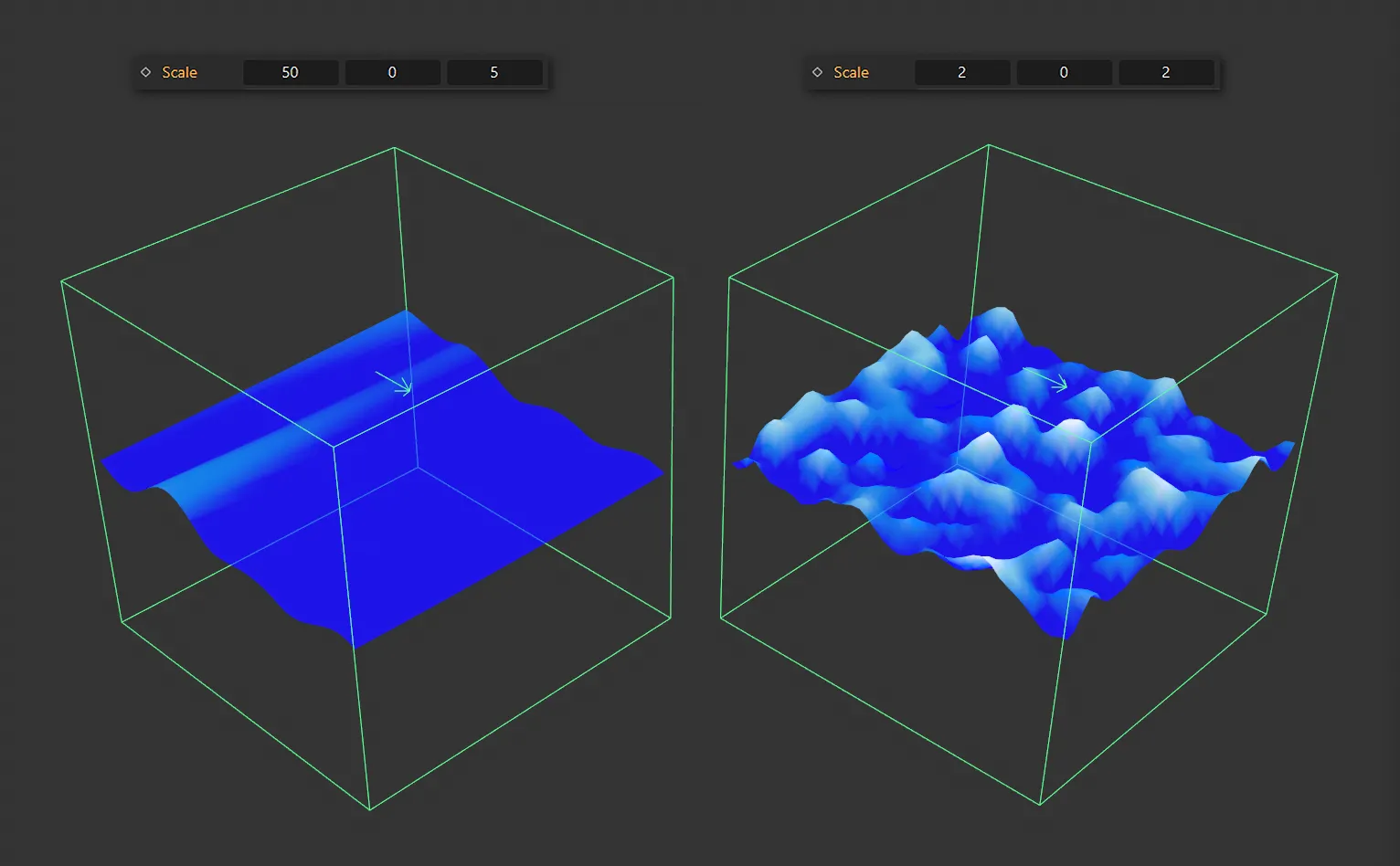Click the keyframe diamond beside right Scale label
This screenshot has width=1400, height=866.
pos(817,71)
